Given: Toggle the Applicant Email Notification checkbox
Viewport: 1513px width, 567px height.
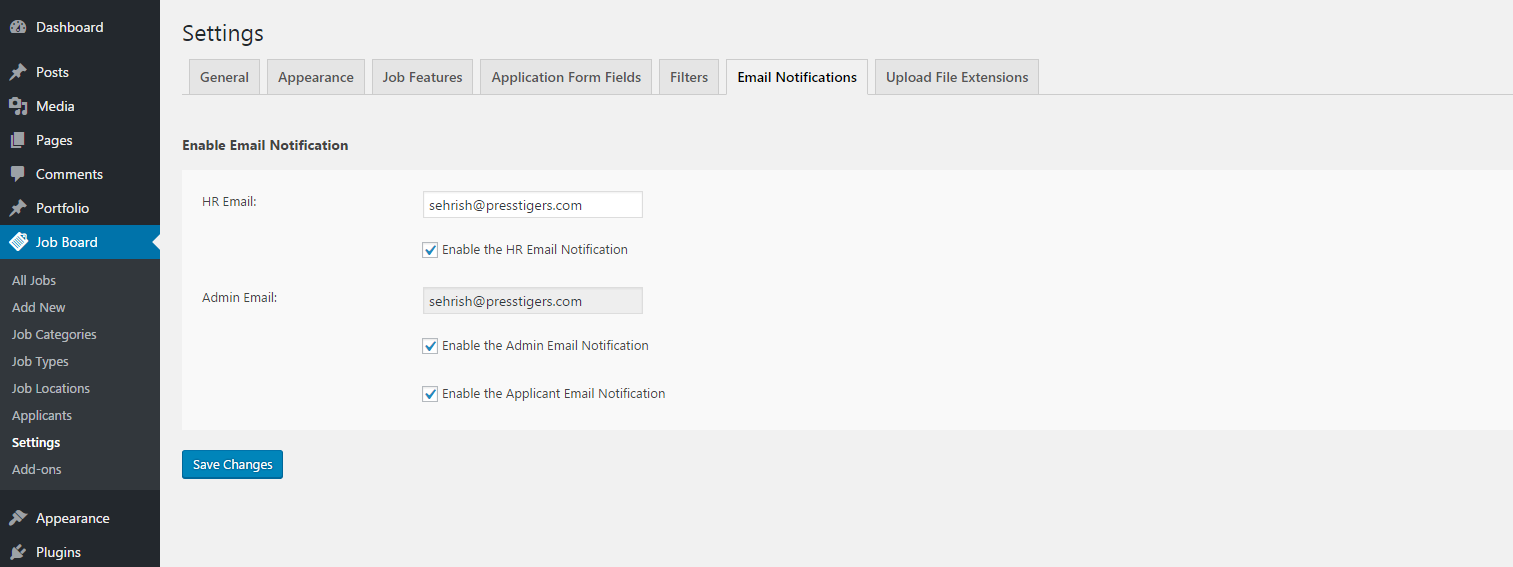Looking at the screenshot, I should pos(430,394).
